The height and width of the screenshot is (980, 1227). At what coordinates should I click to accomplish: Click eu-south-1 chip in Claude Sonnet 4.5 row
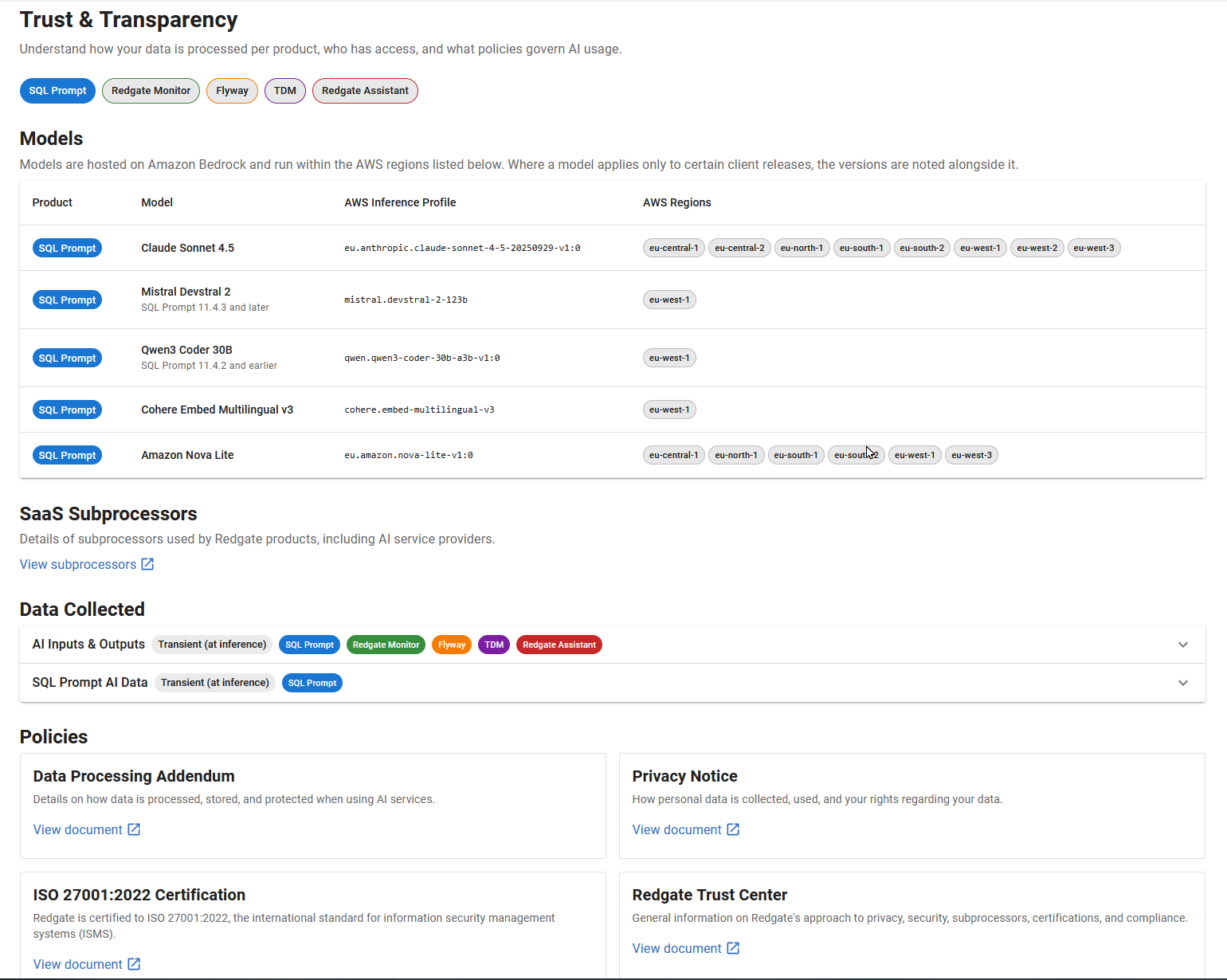861,248
